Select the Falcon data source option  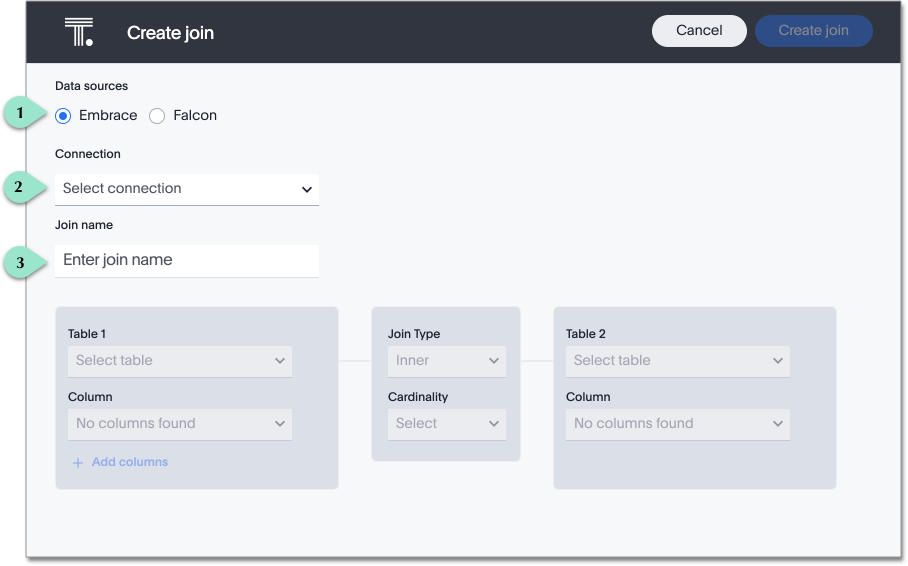click(157, 116)
